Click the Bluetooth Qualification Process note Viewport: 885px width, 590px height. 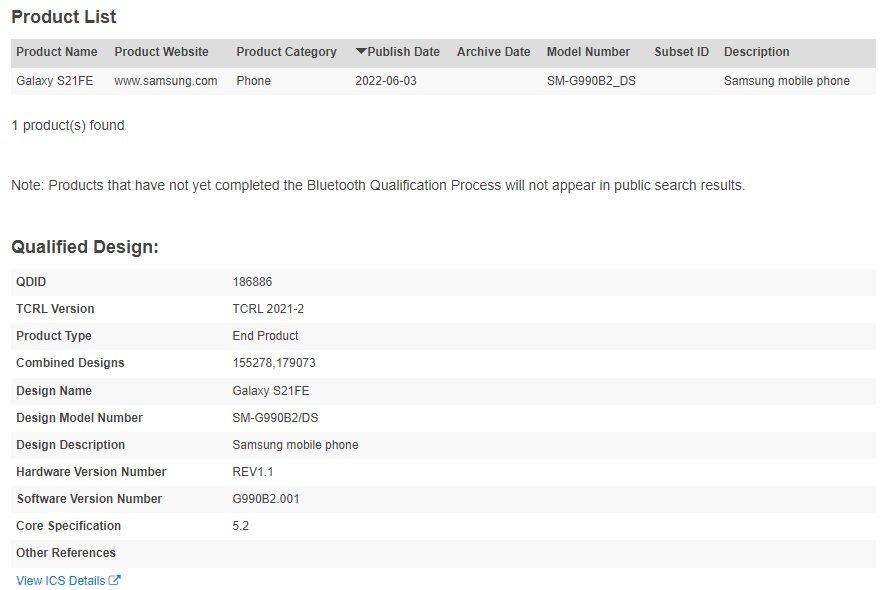click(378, 186)
